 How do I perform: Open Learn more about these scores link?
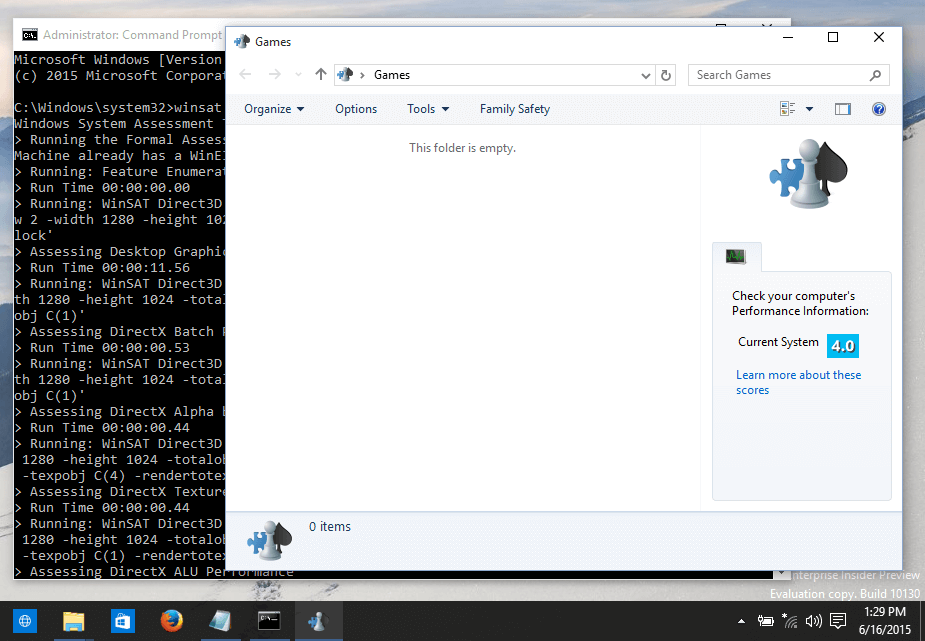tap(798, 382)
